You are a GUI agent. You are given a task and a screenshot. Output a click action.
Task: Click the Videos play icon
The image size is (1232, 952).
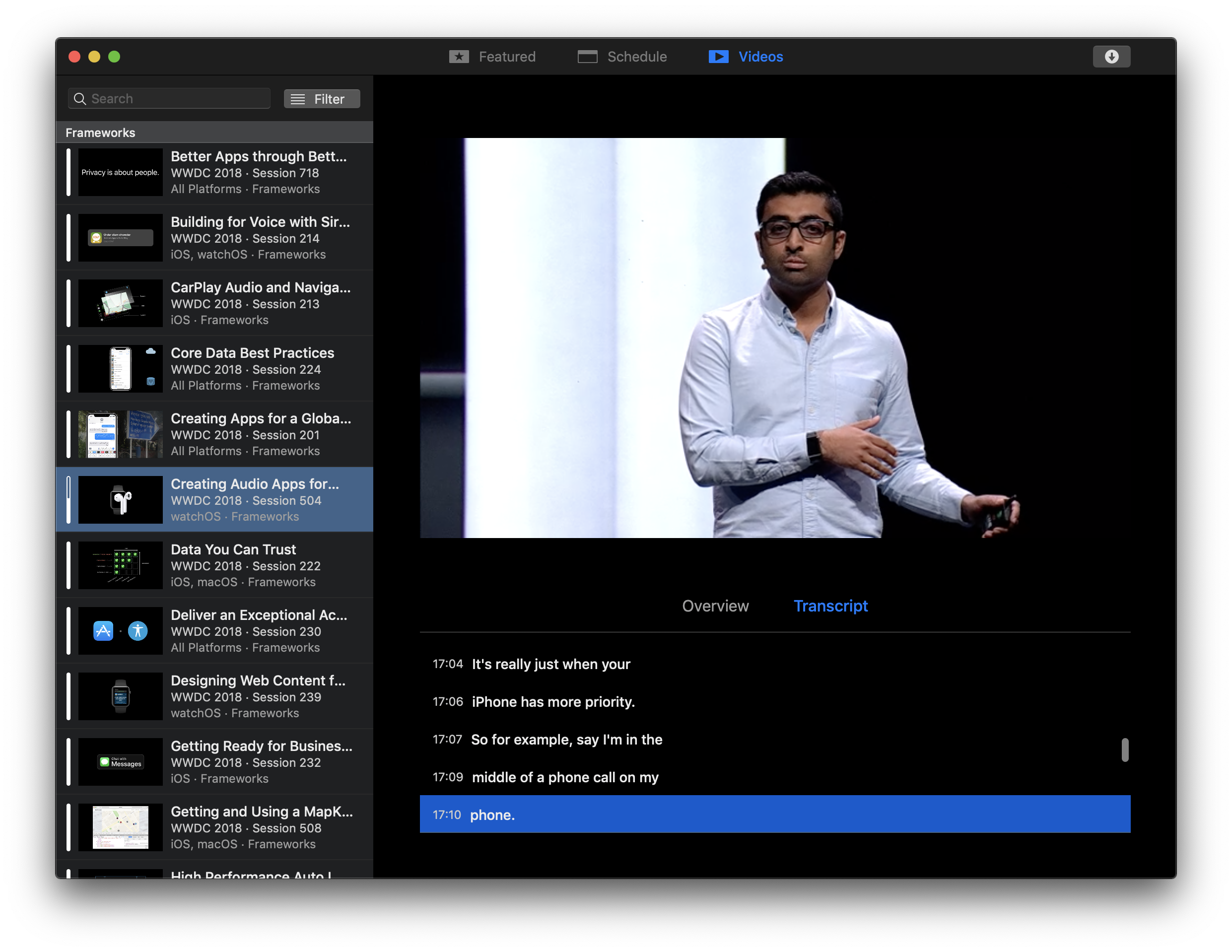[718, 57]
